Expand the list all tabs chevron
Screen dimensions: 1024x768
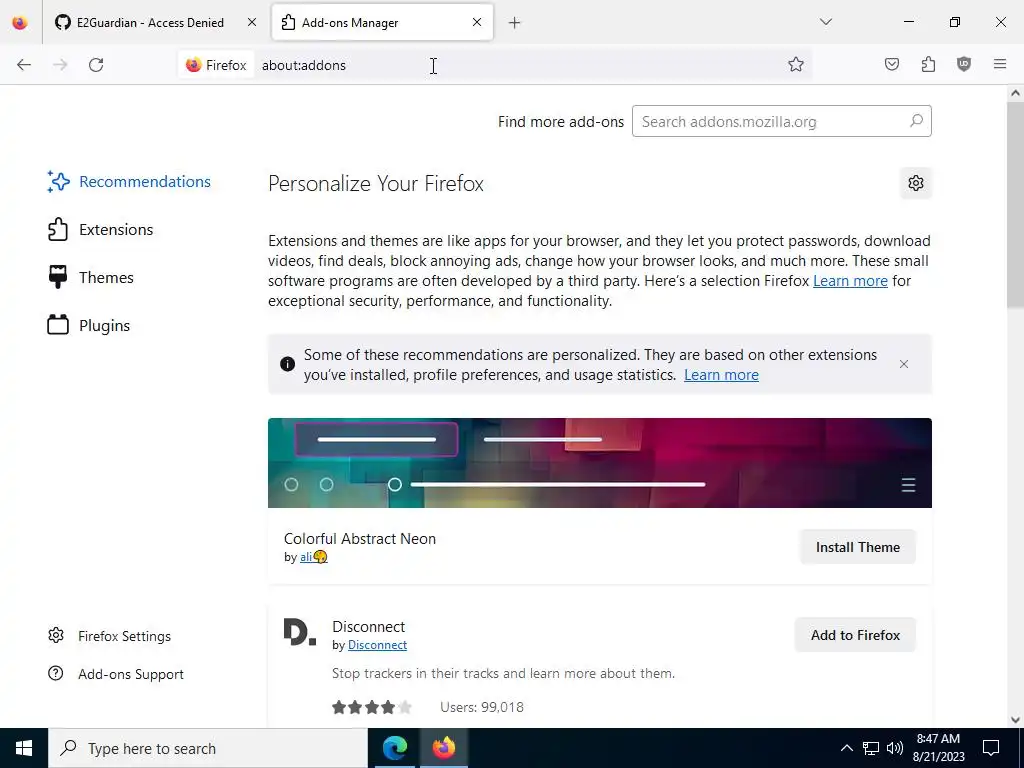point(825,22)
